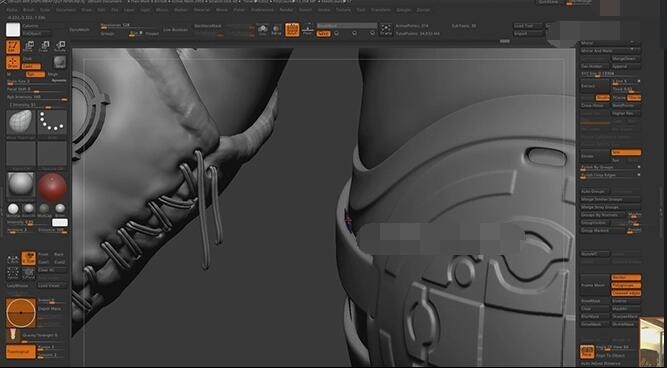Viewport: 667px width, 368px height.
Task: Click the Load Tool button
Action: point(528,26)
